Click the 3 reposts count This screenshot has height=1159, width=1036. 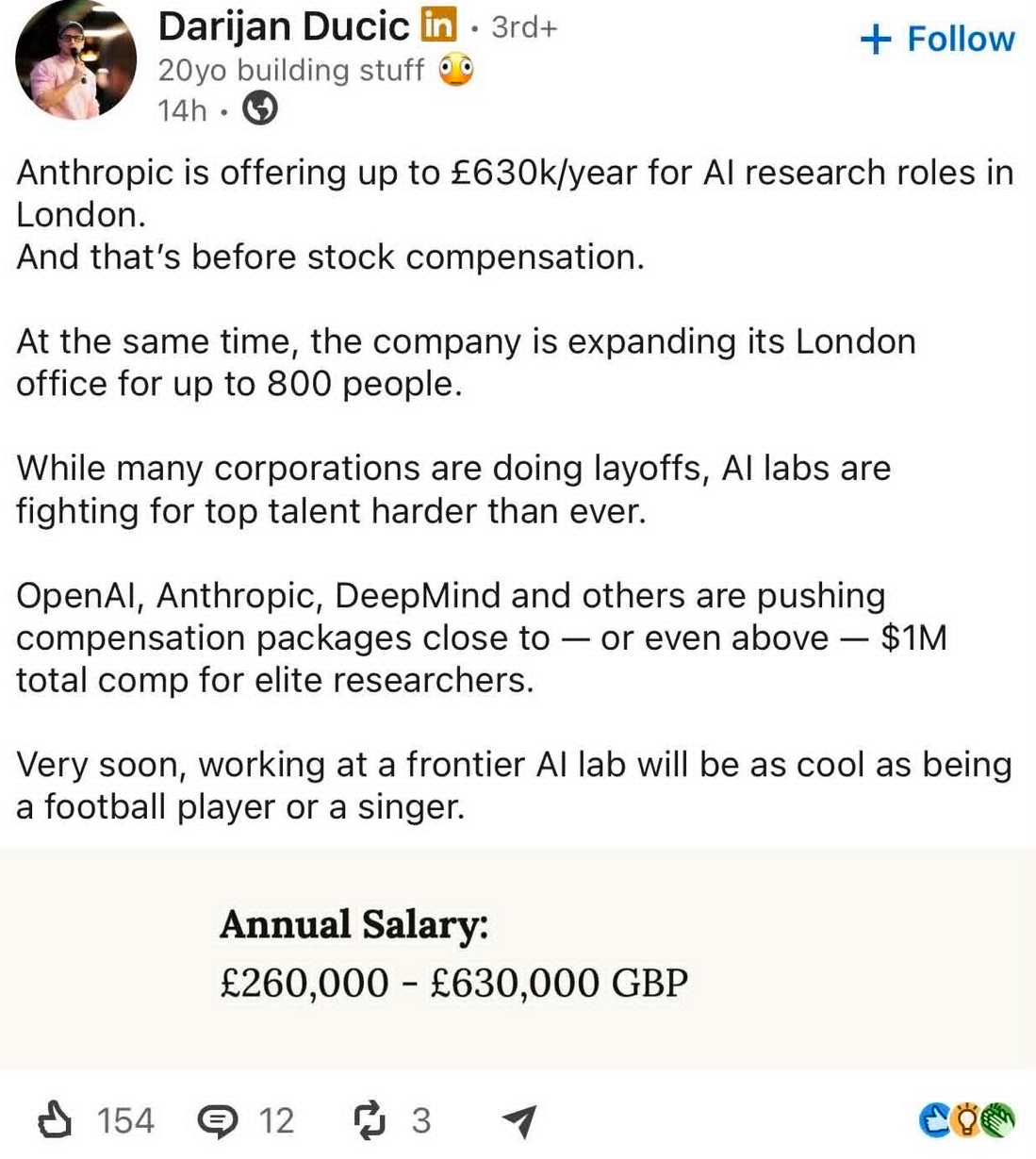(x=421, y=1120)
